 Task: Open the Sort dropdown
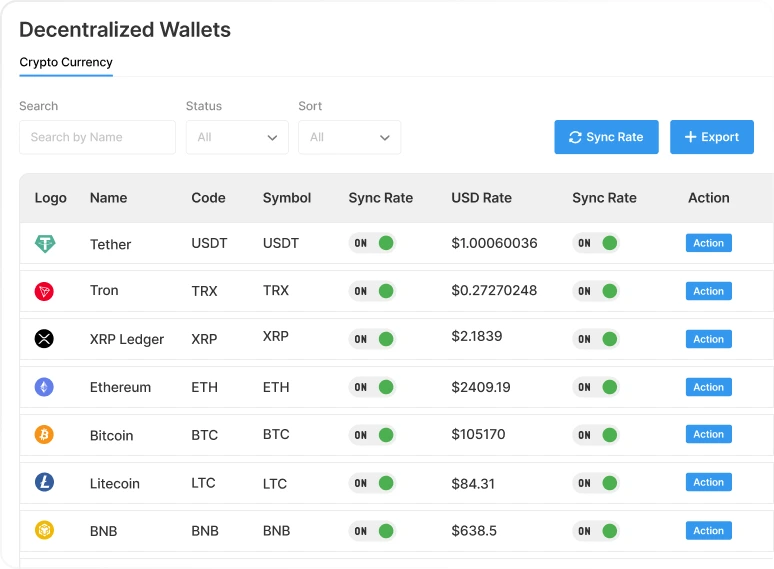349,137
